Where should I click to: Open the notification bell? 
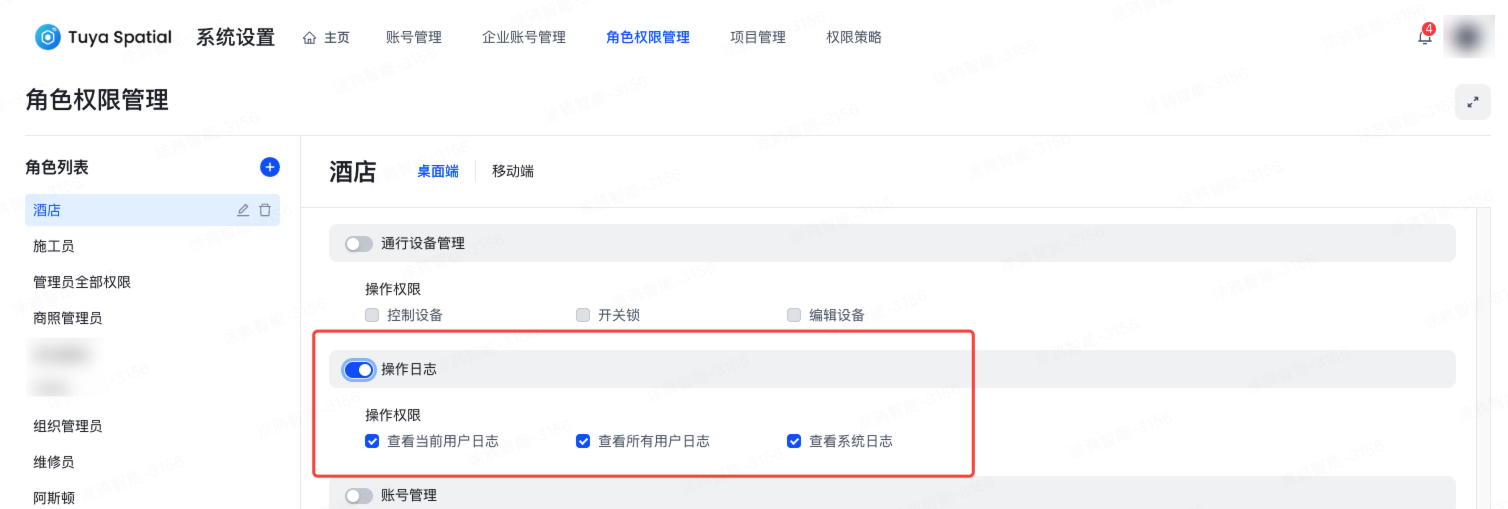[x=1425, y=38]
